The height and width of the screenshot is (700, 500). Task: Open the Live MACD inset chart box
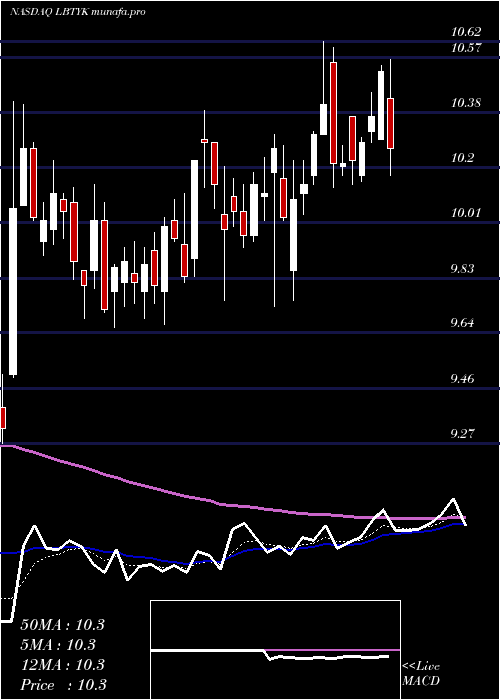(275, 650)
